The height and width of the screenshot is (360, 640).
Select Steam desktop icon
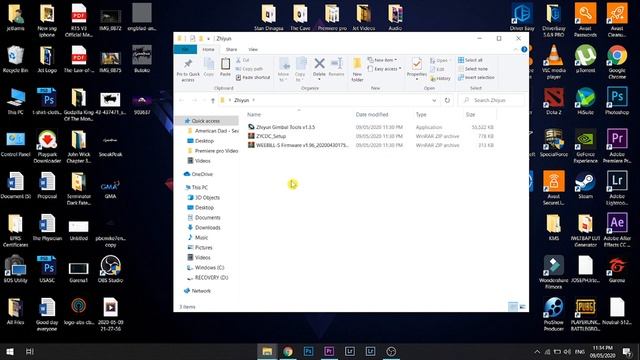pos(585,186)
